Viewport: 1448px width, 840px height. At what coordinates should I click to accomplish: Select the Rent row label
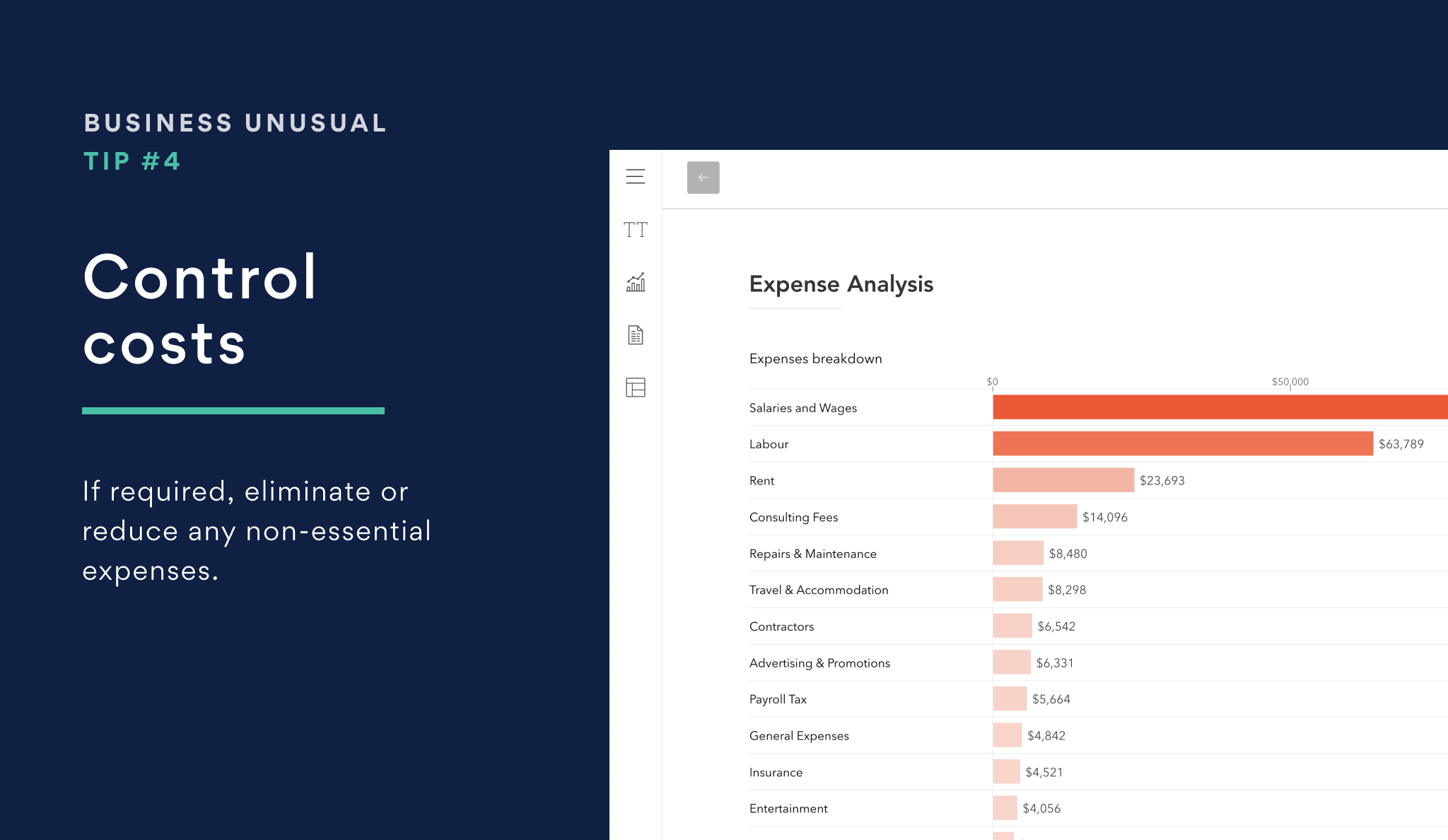click(762, 481)
